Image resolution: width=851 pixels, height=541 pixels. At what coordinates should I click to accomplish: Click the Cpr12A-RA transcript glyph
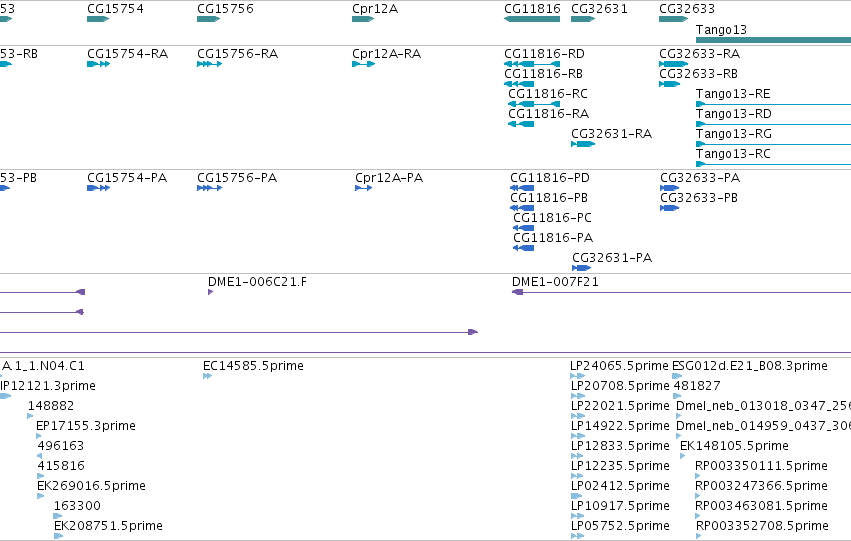pyautogui.click(x=363, y=64)
